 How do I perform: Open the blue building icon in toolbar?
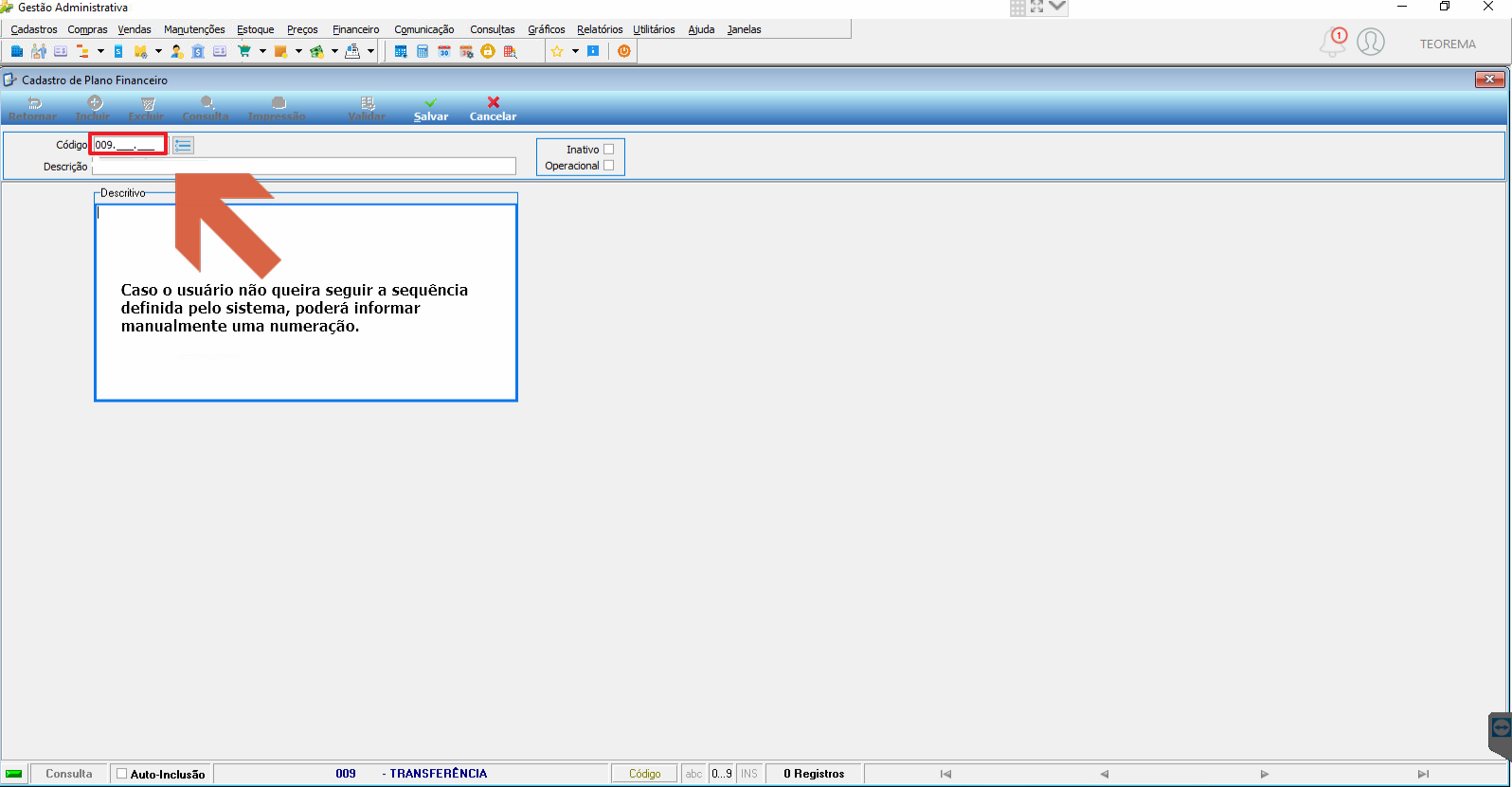tap(17, 51)
